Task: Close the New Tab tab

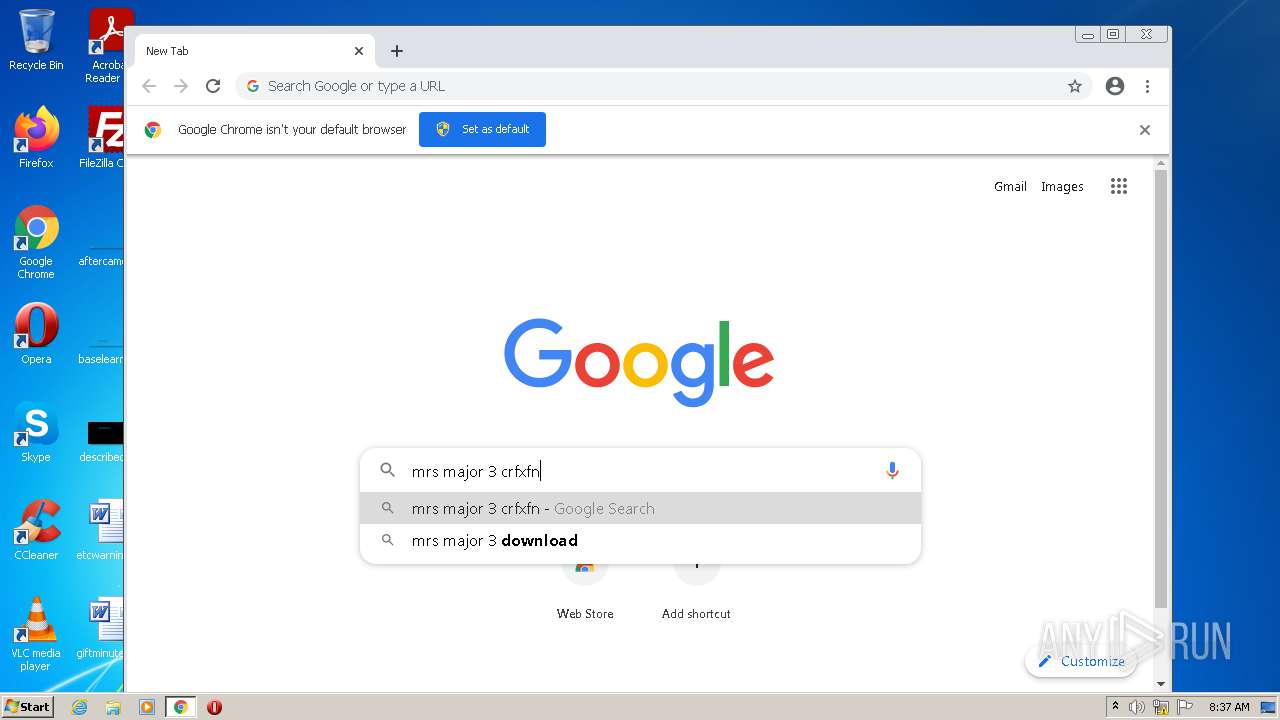Action: point(359,51)
